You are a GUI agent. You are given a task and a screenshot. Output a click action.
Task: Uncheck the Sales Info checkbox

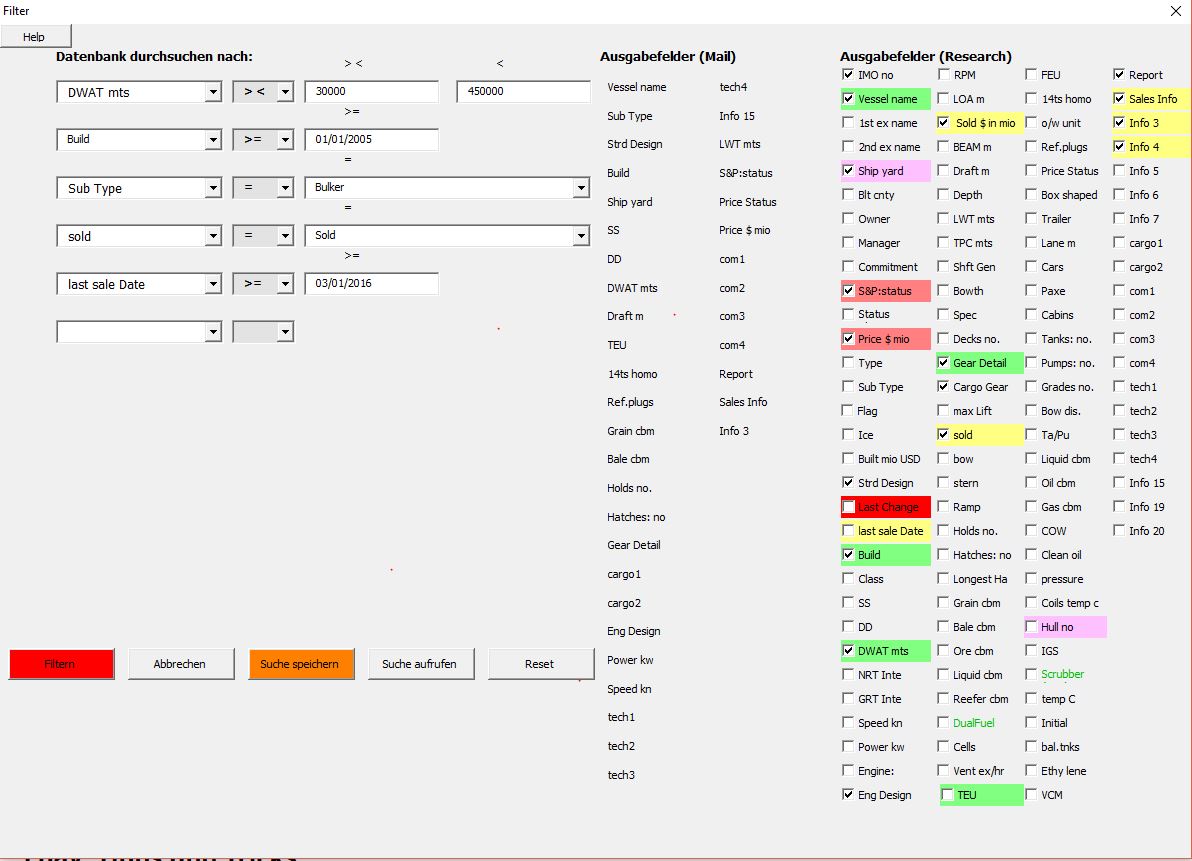point(1120,99)
